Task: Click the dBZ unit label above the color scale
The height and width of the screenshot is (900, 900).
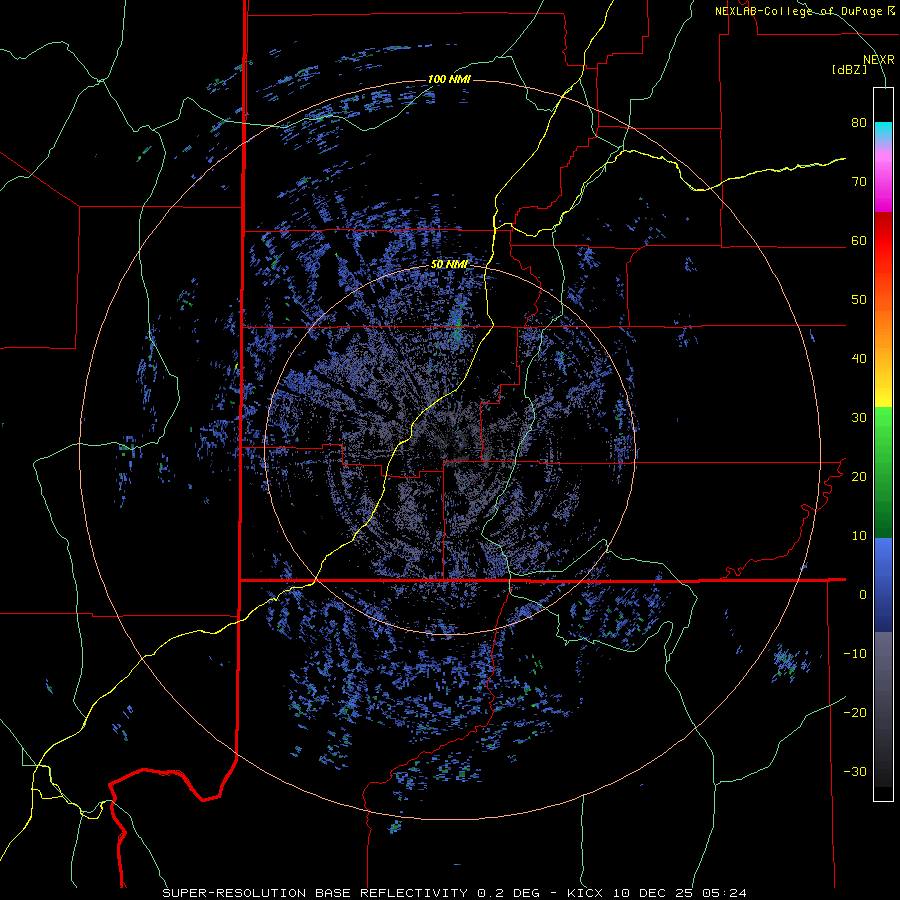Action: pyautogui.click(x=849, y=70)
